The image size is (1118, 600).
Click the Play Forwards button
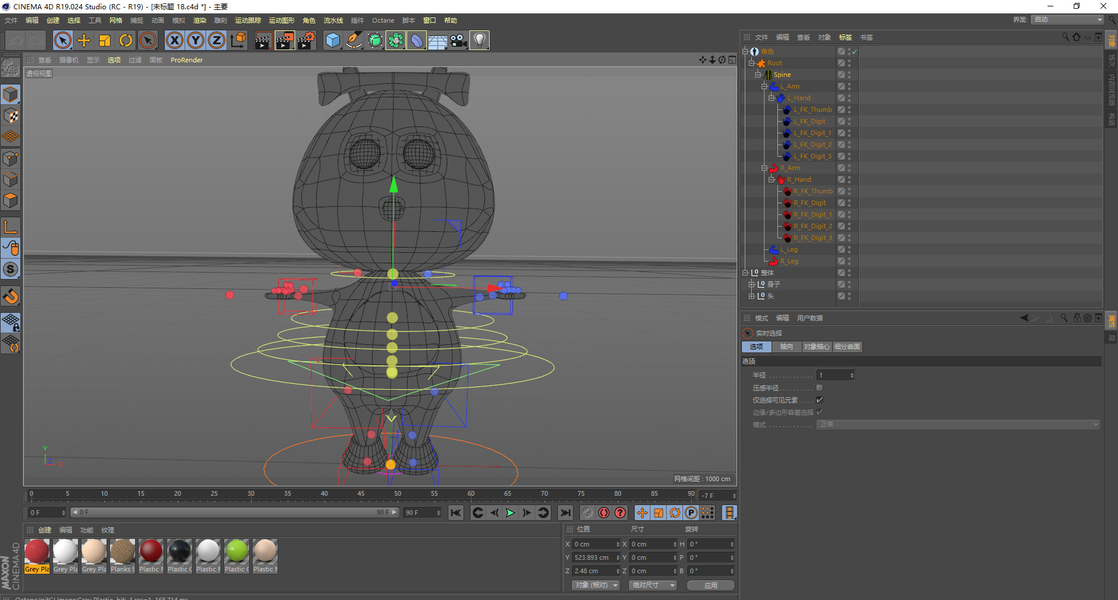511,512
